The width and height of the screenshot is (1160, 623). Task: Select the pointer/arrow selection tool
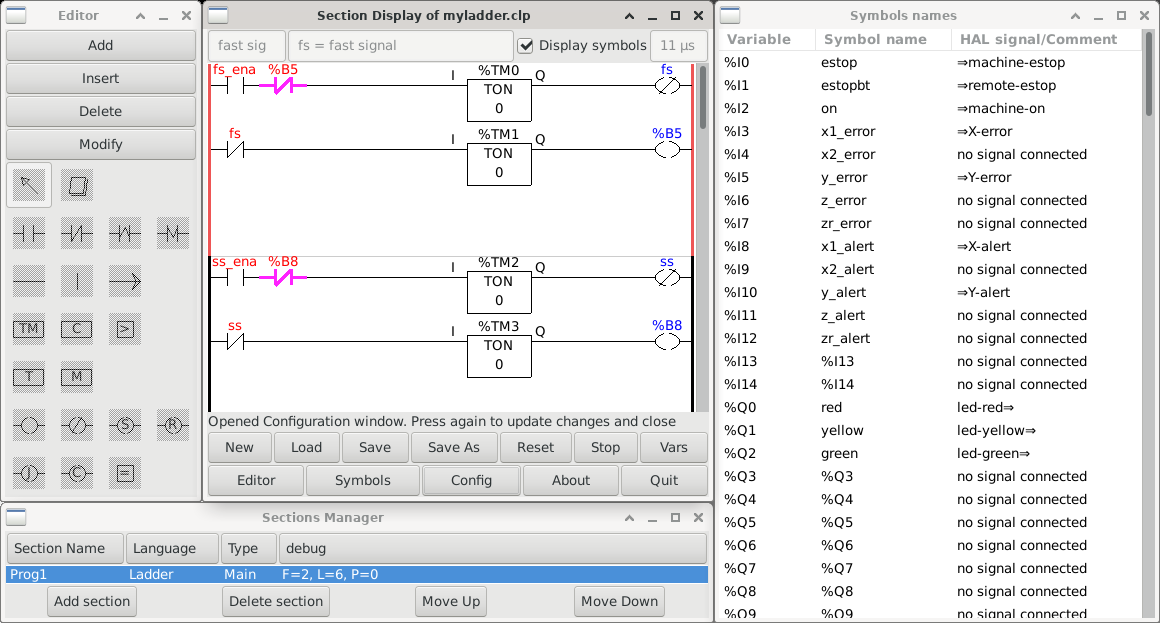coord(29,184)
